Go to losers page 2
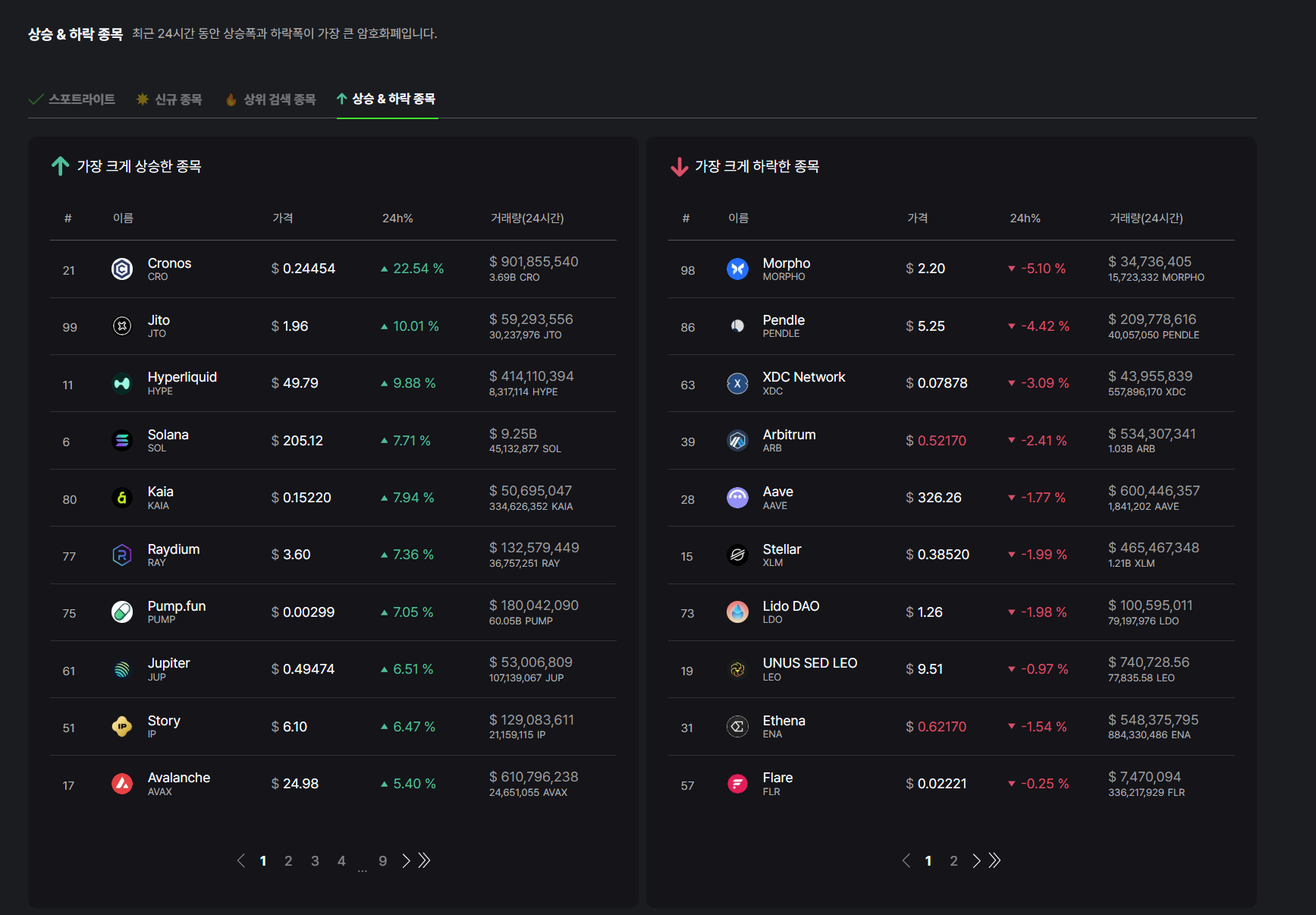This screenshot has height=915, width=1316. [953, 860]
